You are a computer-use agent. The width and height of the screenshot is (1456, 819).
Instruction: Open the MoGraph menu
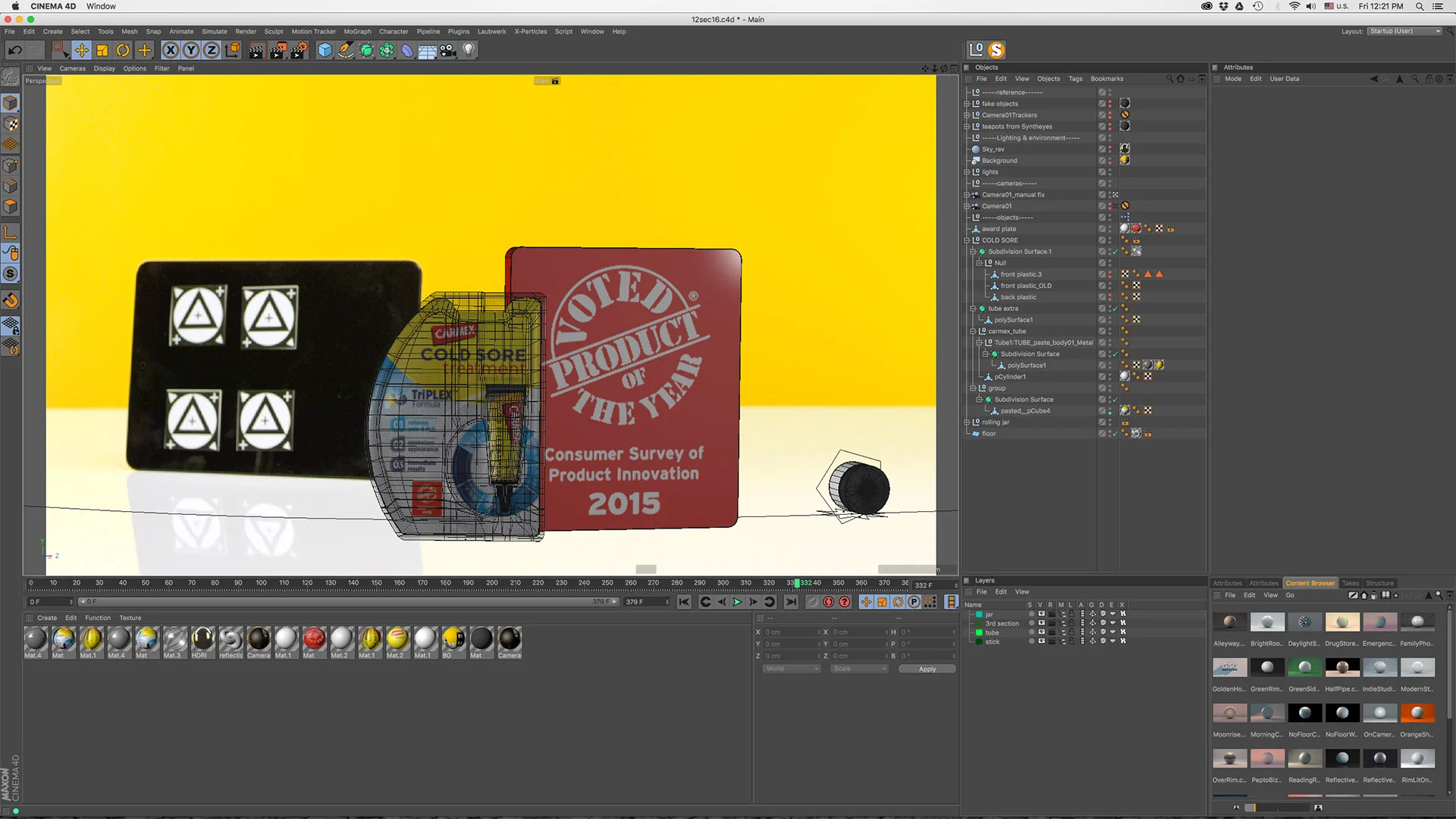pyautogui.click(x=357, y=32)
